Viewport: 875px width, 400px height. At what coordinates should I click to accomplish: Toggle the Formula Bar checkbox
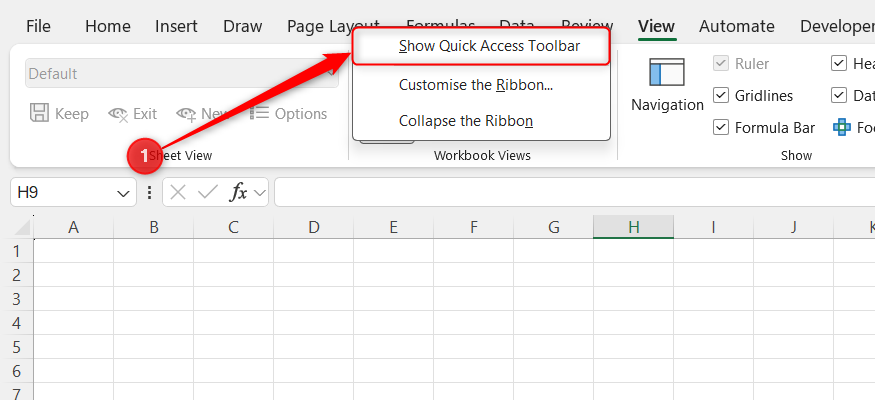click(x=722, y=128)
